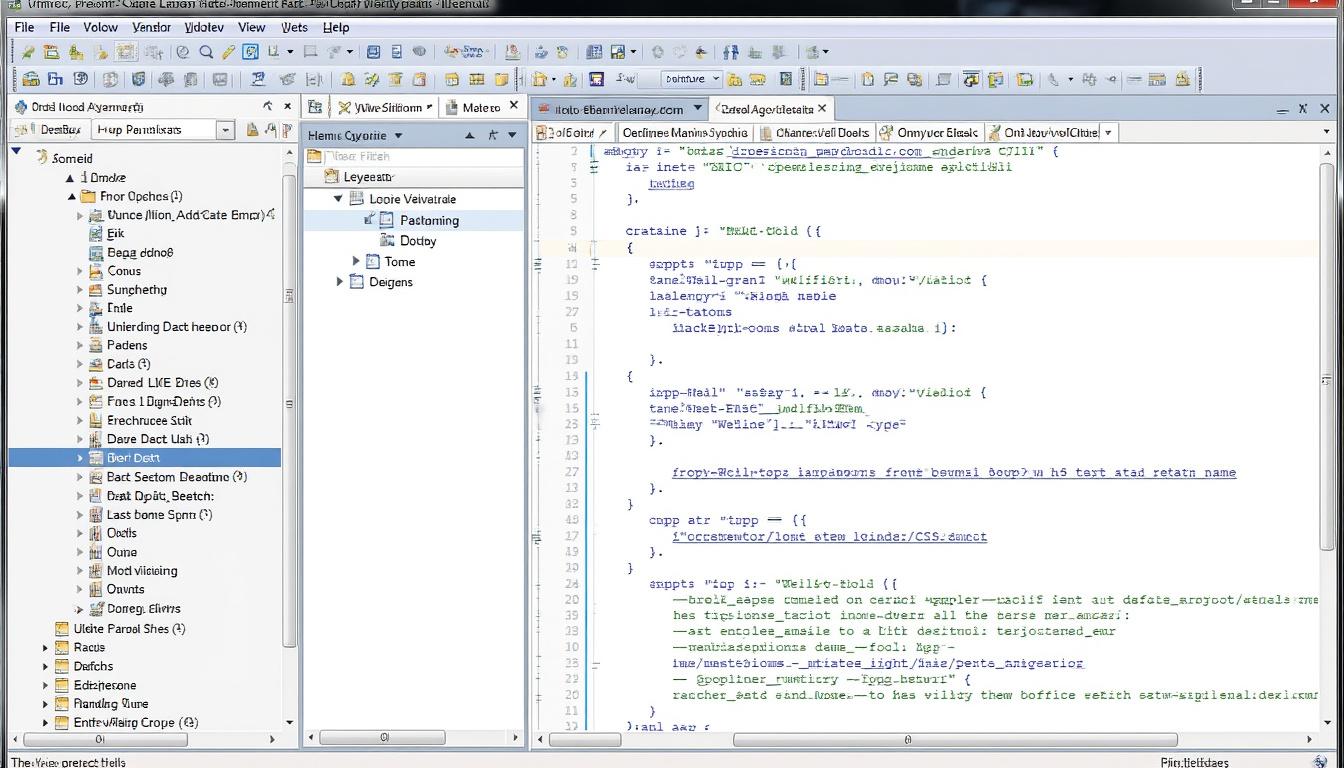Switch to the Vlive Sitiionn tab

click(388, 107)
